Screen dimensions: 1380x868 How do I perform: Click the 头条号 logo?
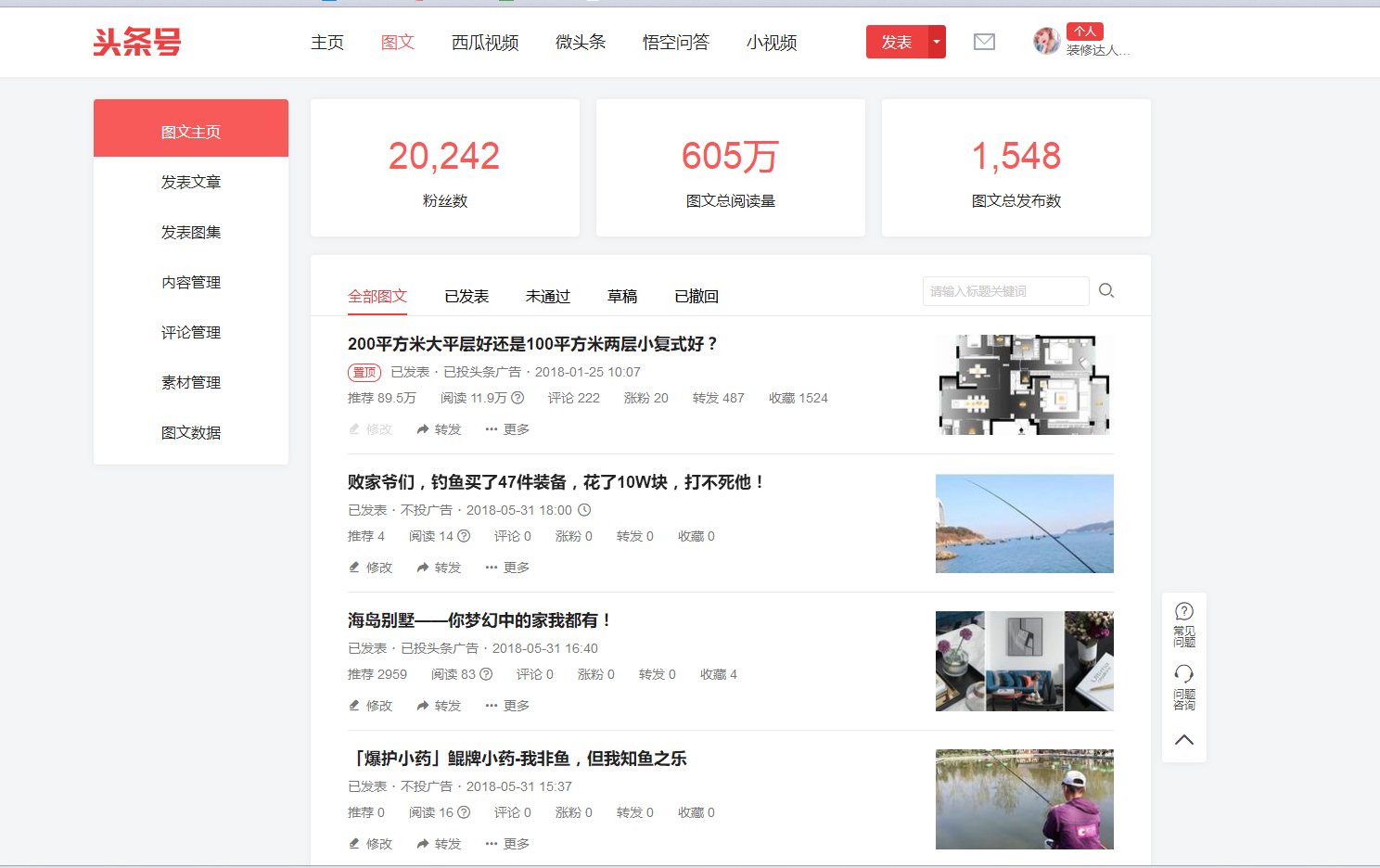(136, 42)
